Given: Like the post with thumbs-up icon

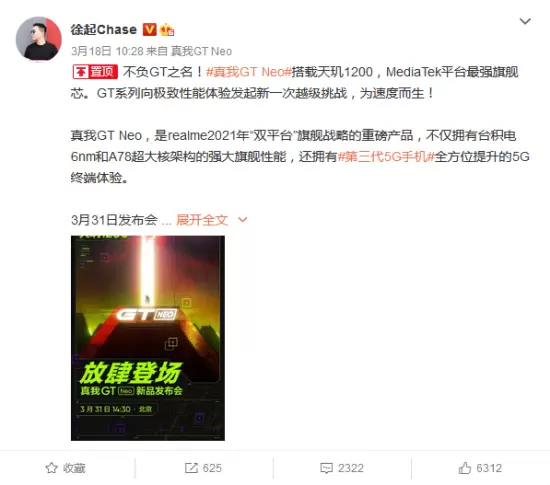Looking at the screenshot, I should [465, 468].
